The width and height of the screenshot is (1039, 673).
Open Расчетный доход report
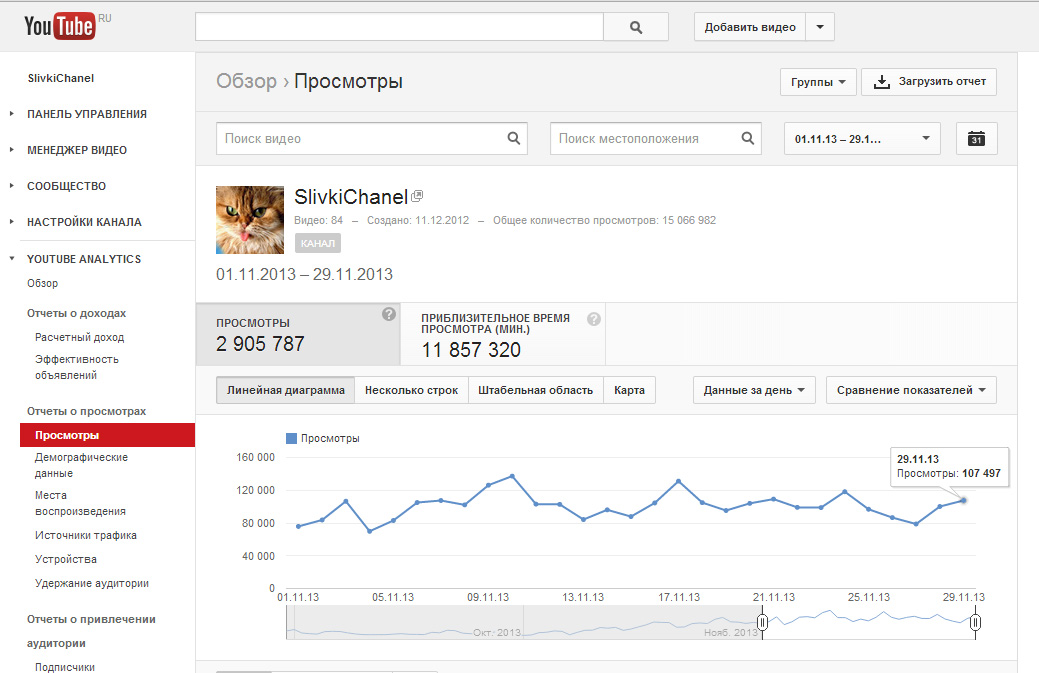tap(80, 337)
